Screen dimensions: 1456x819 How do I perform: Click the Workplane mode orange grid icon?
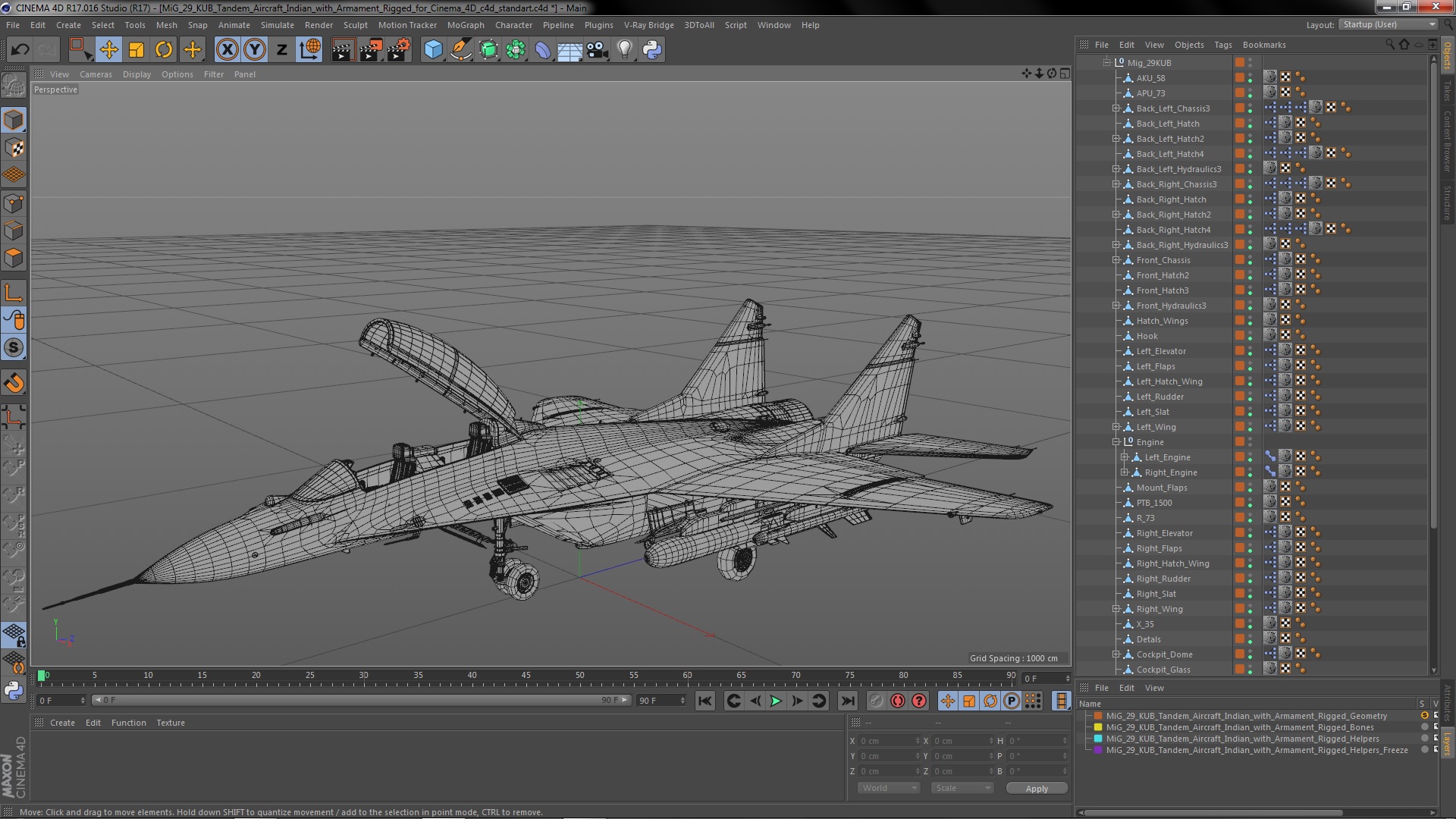click(x=14, y=175)
